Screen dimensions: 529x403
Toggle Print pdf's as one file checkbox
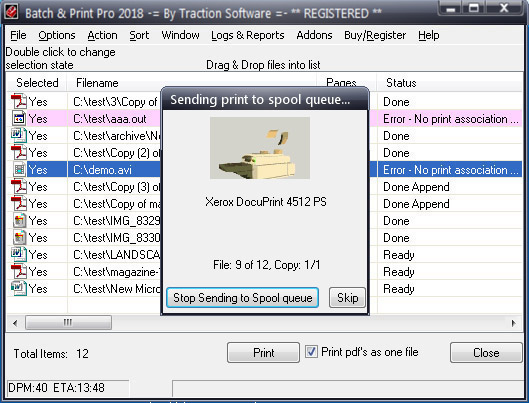coord(311,352)
